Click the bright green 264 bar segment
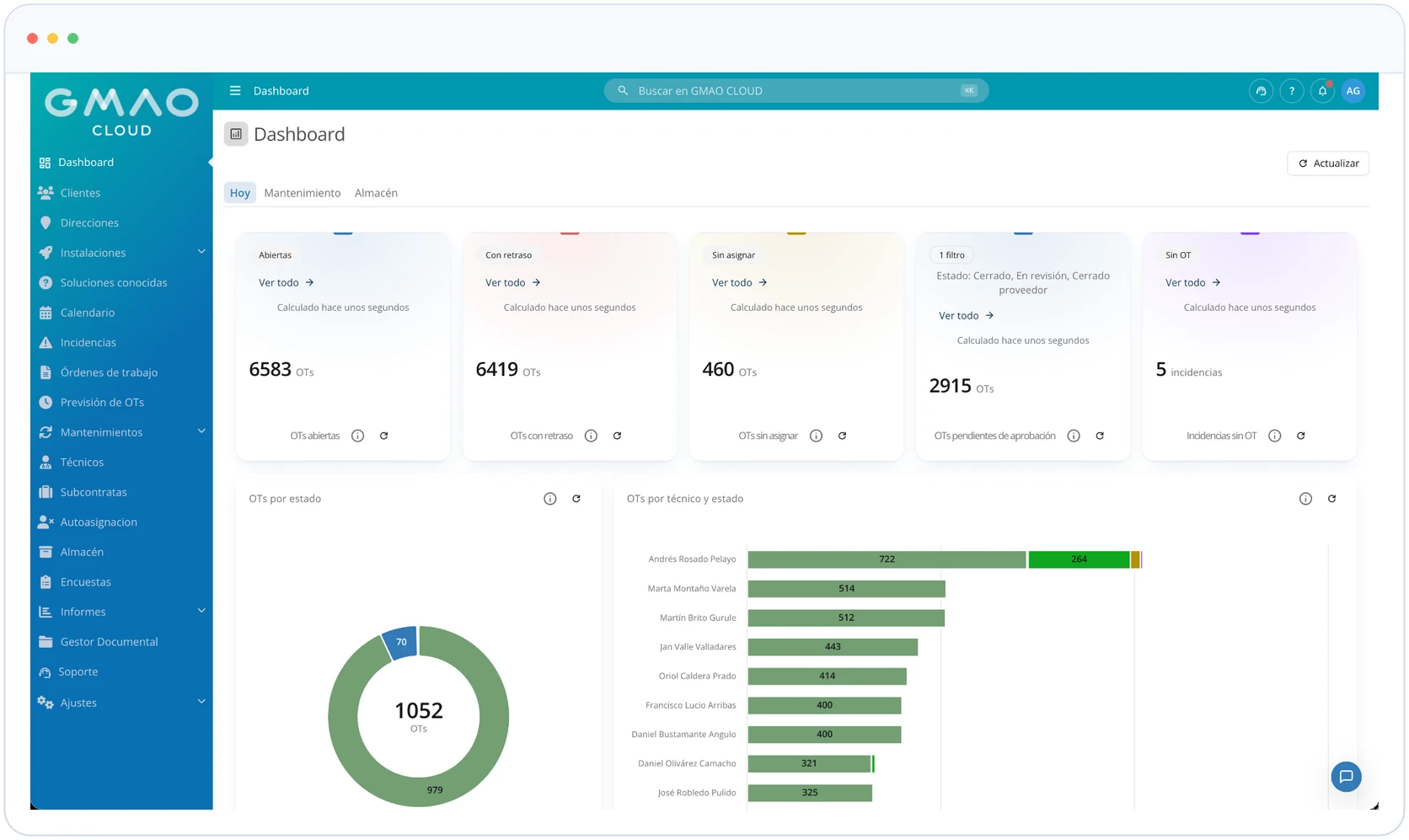The width and height of the screenshot is (1409, 840). 1079,559
